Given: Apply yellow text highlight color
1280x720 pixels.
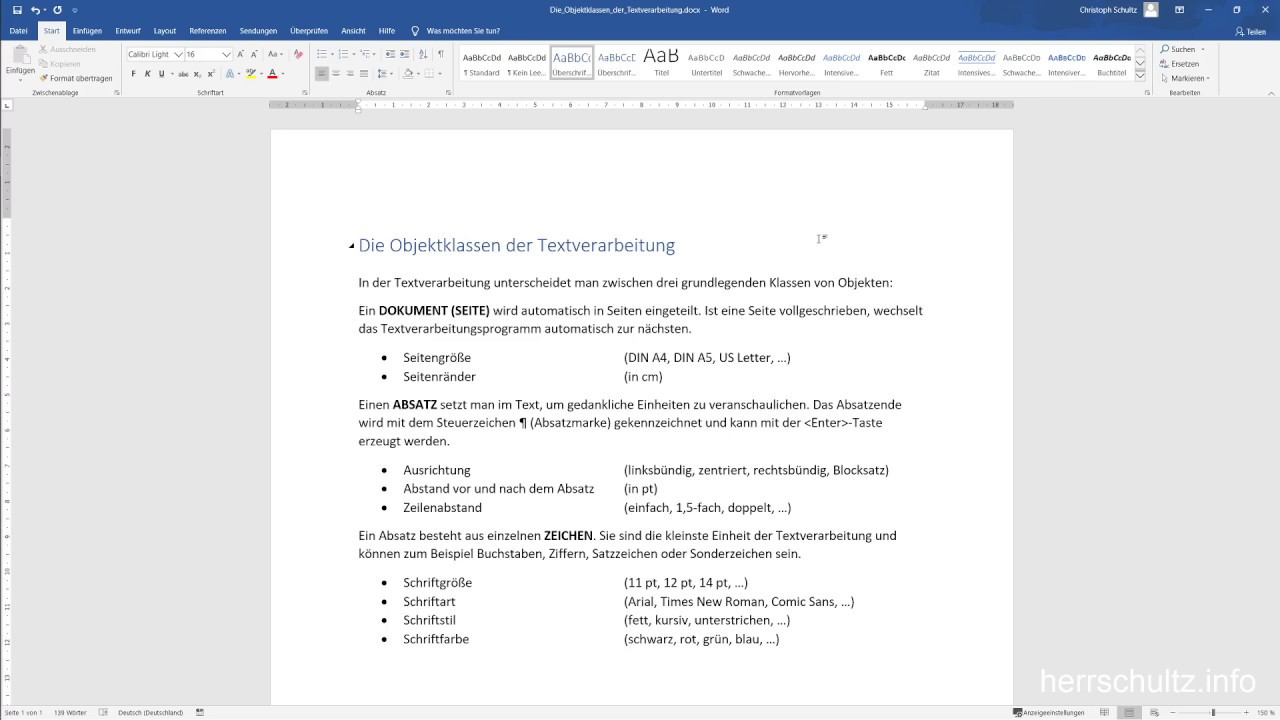Looking at the screenshot, I should click(249, 74).
